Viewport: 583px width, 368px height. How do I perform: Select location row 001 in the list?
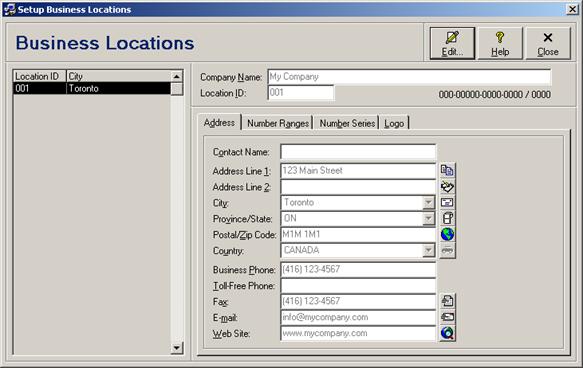[x=92, y=88]
